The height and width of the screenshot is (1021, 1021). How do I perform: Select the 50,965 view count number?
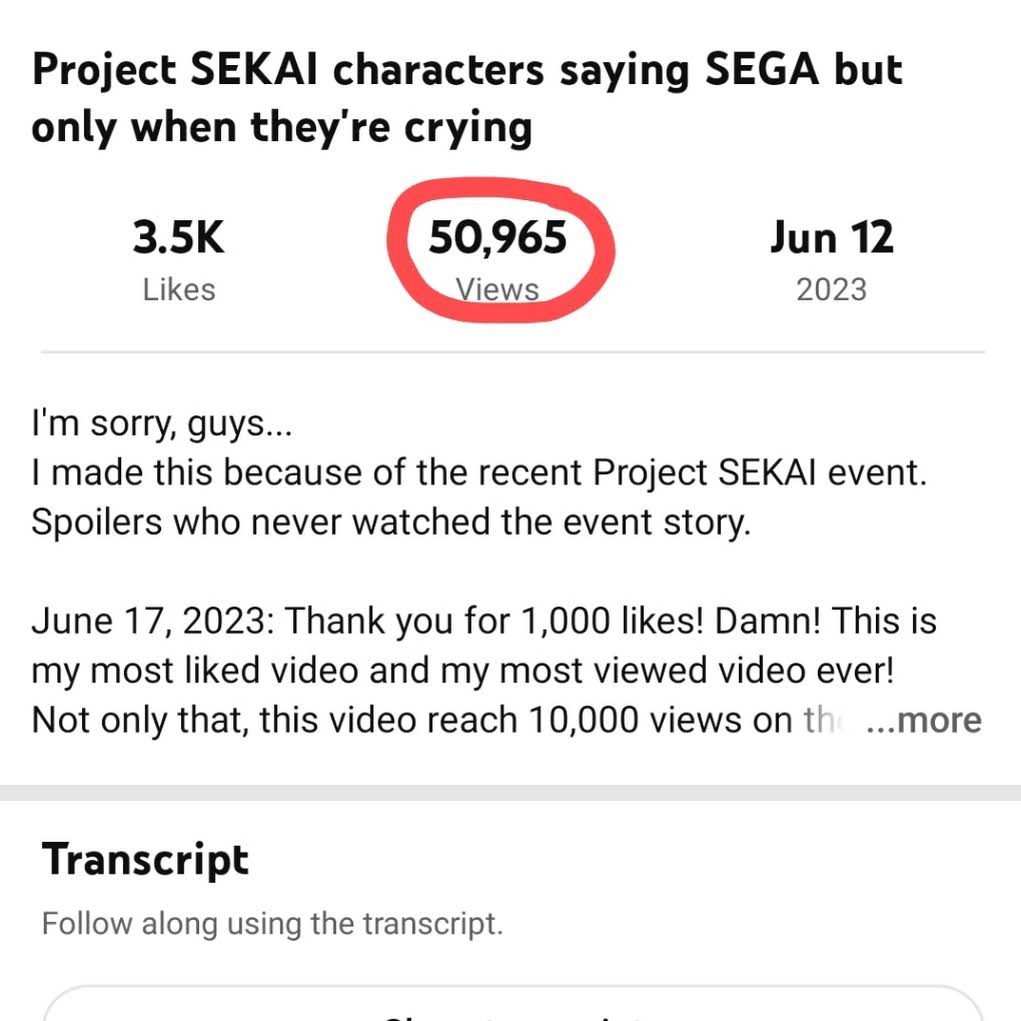click(x=498, y=238)
